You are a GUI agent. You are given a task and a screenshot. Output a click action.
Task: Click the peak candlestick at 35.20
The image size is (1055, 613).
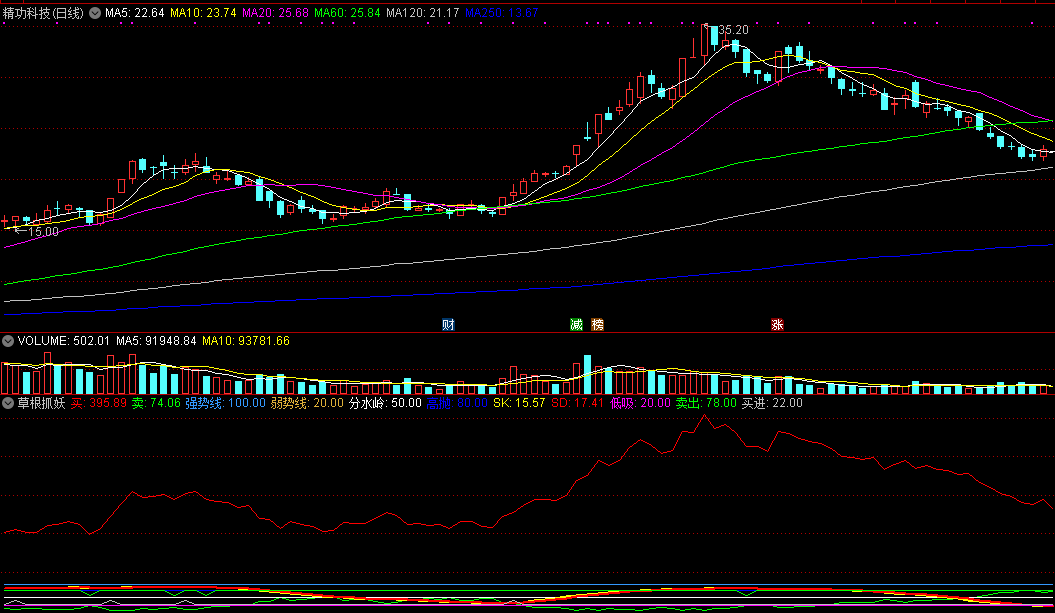[704, 40]
